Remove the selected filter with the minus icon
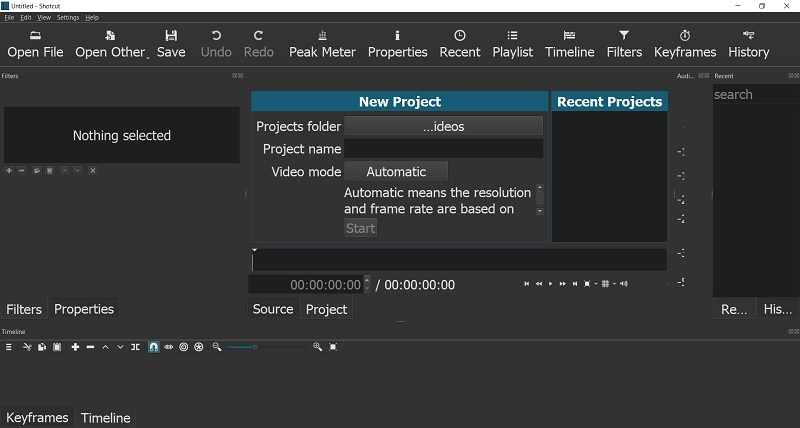The height and width of the screenshot is (428, 800). (21, 170)
